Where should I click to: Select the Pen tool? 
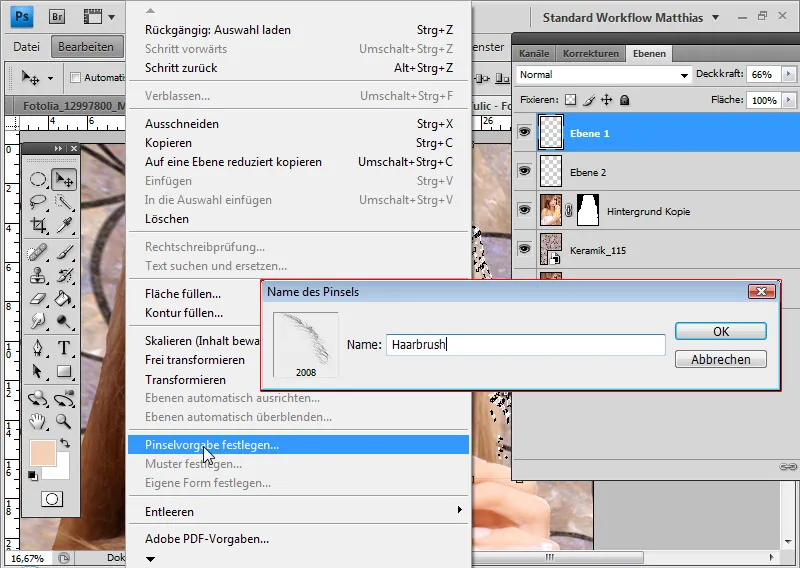click(x=38, y=348)
